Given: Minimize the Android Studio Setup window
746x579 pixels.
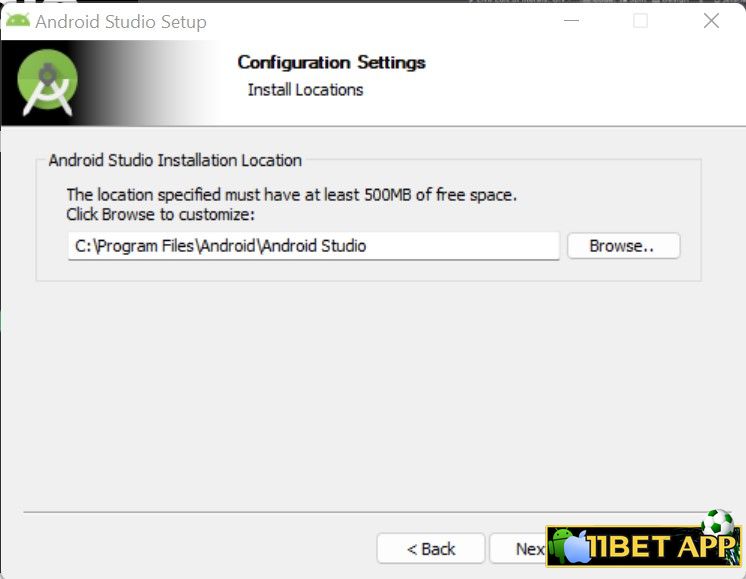Looking at the screenshot, I should (x=571, y=20).
